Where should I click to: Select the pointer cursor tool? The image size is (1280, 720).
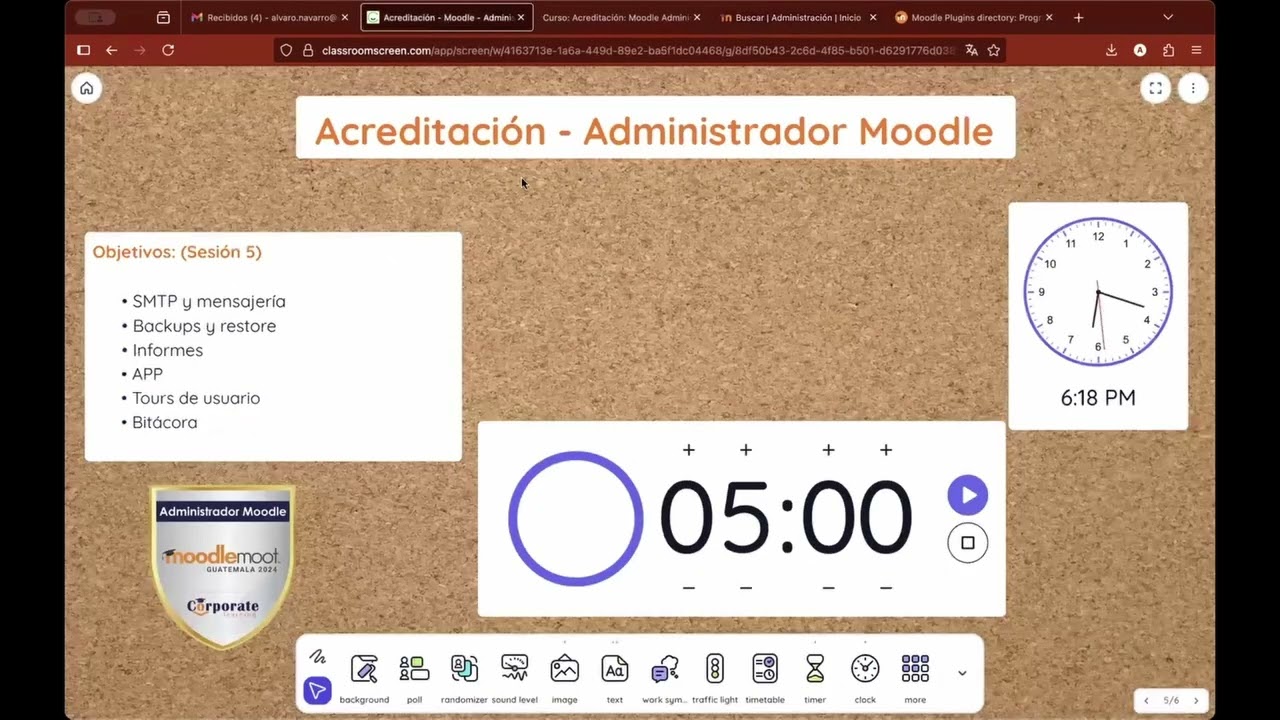317,690
